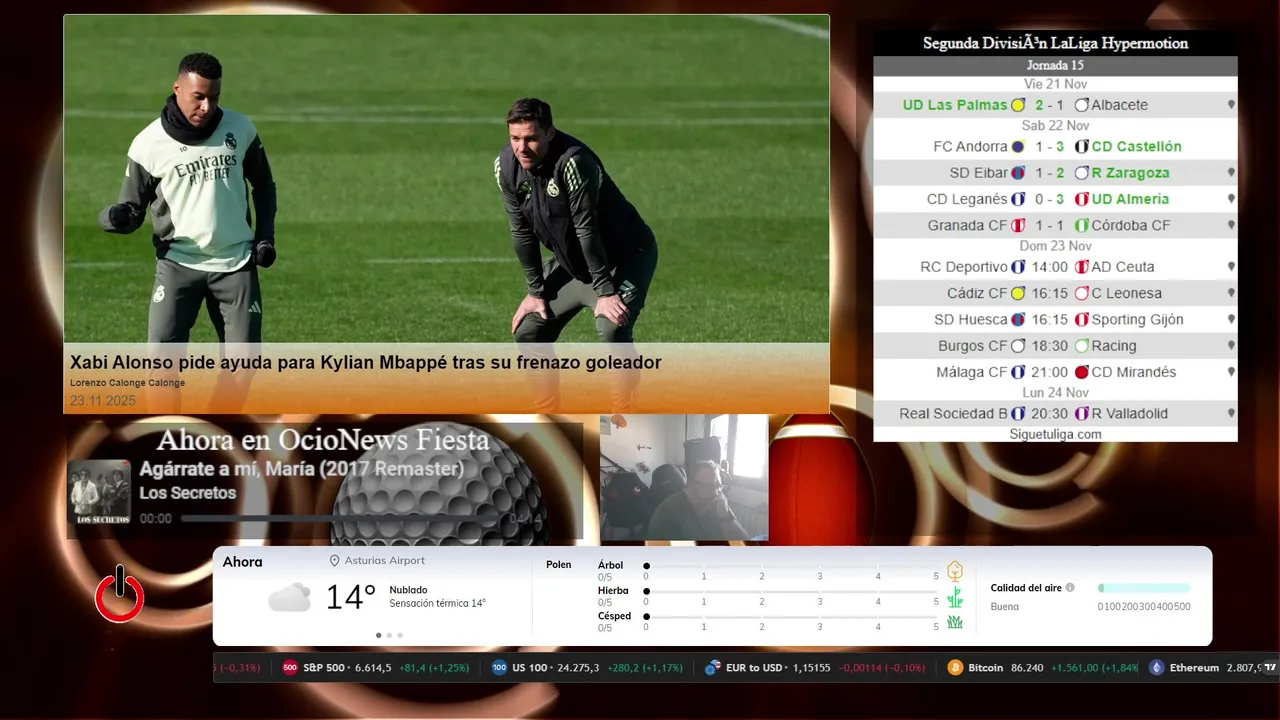Click the Dom 23 Nov date row

pyautogui.click(x=1055, y=246)
